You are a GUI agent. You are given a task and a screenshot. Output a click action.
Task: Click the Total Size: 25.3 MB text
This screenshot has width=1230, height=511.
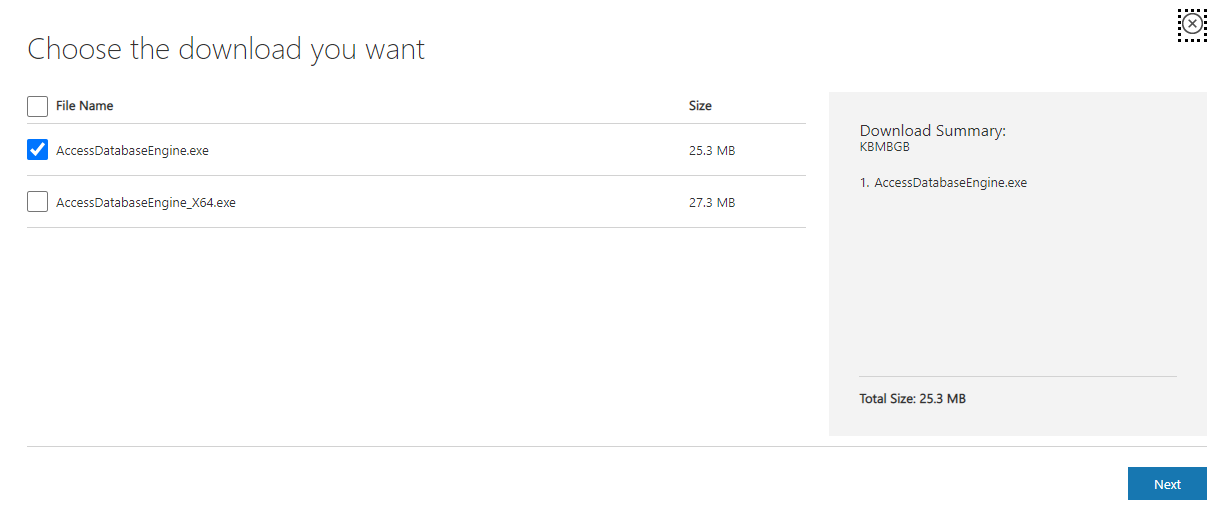[x=912, y=399]
